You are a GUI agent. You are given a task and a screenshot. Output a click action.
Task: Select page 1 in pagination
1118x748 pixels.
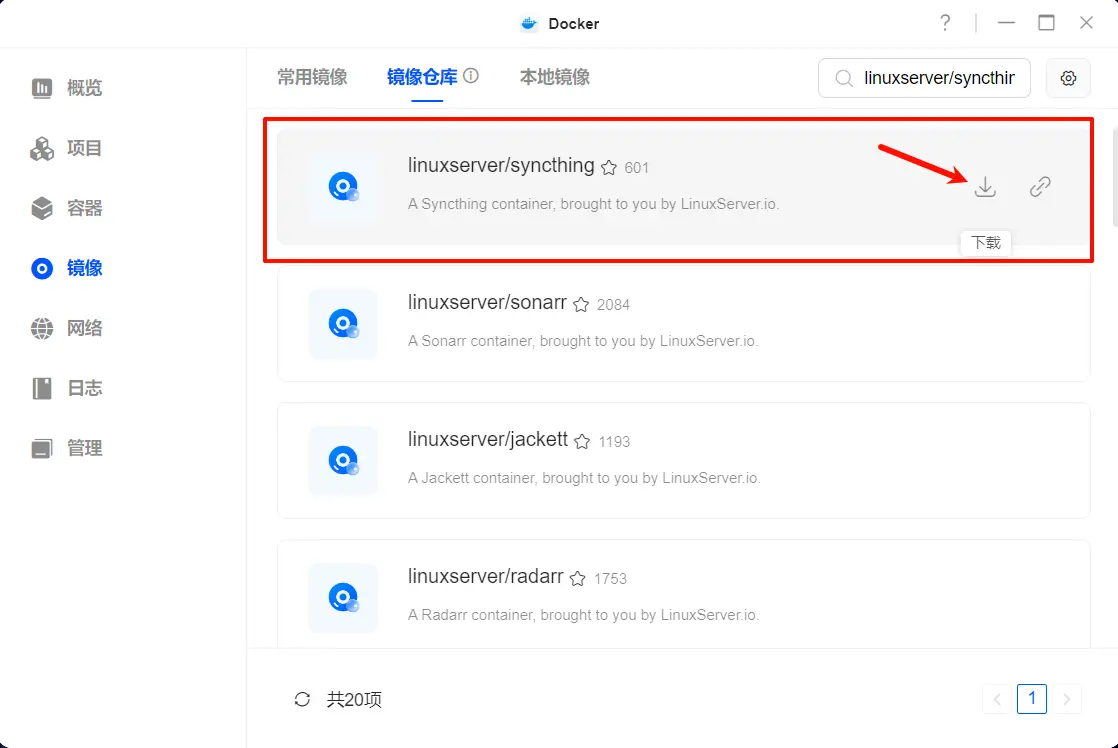click(x=1032, y=699)
